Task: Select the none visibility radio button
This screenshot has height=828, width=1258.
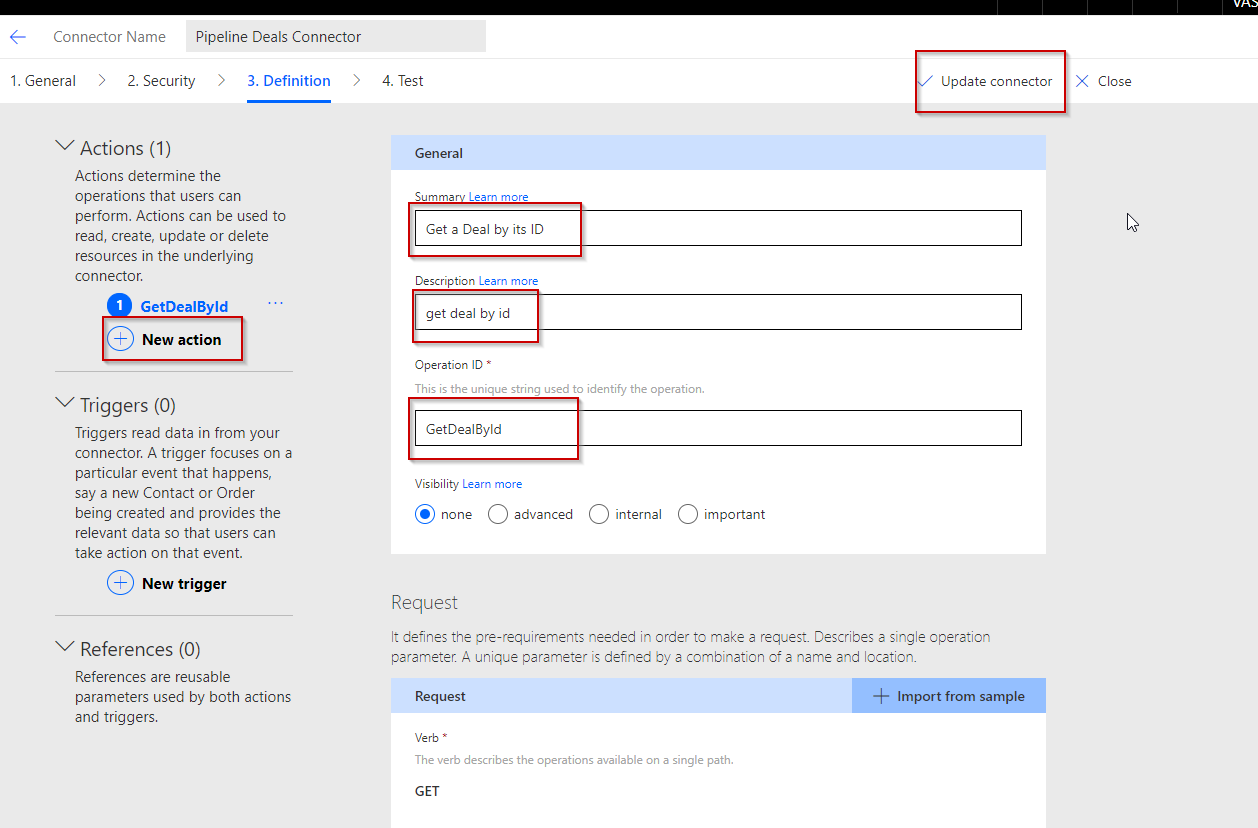Action: (425, 514)
